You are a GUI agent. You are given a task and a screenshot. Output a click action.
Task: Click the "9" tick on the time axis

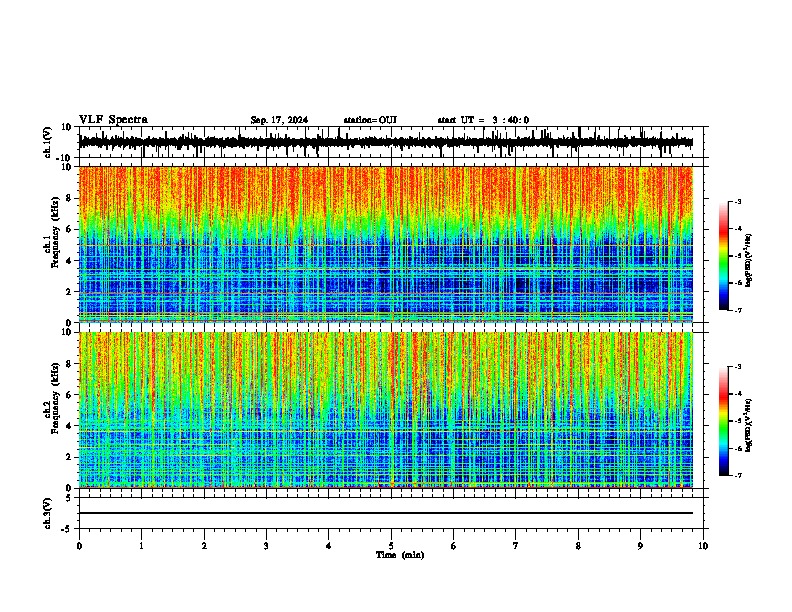tap(640, 546)
